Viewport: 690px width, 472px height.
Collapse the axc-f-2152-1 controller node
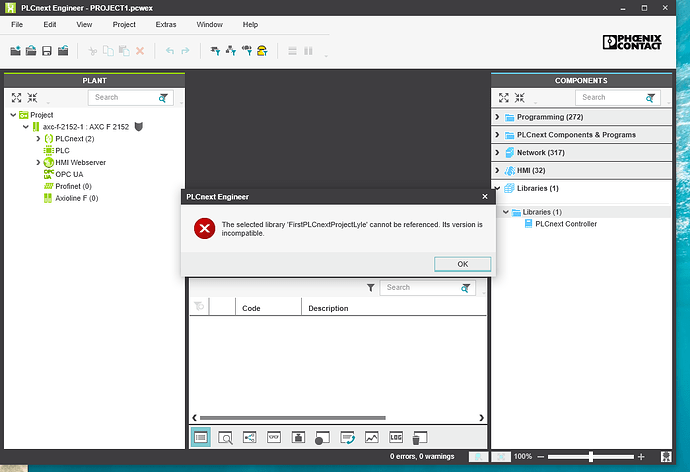25,127
